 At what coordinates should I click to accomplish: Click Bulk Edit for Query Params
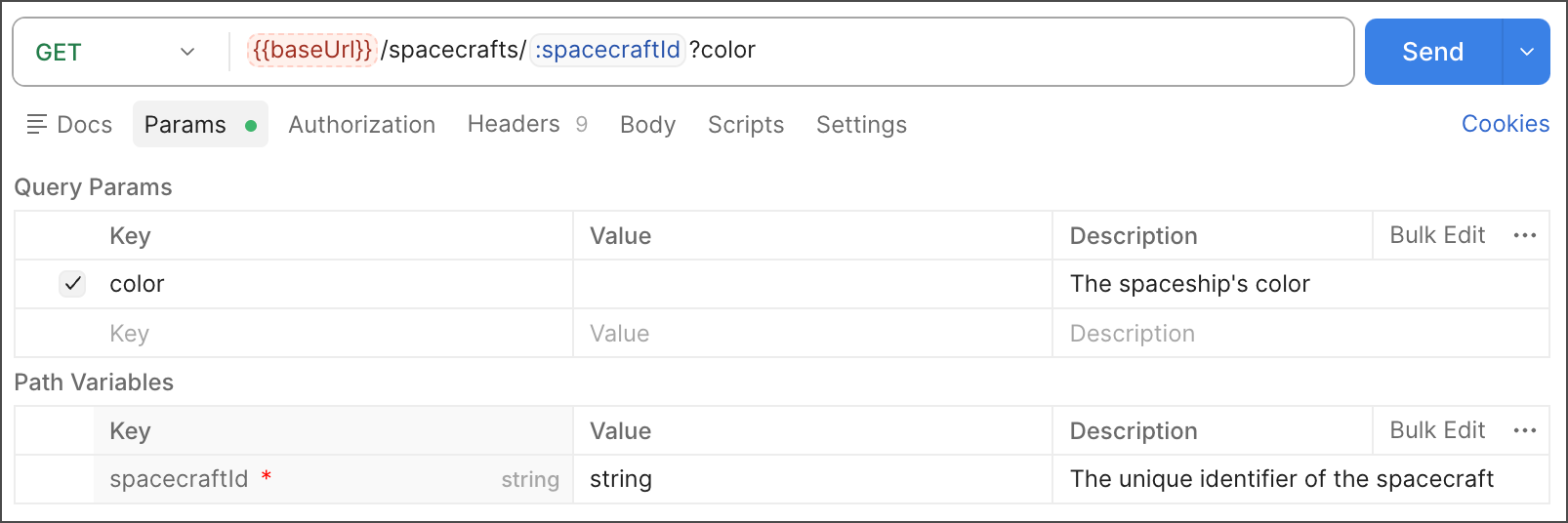tap(1437, 235)
